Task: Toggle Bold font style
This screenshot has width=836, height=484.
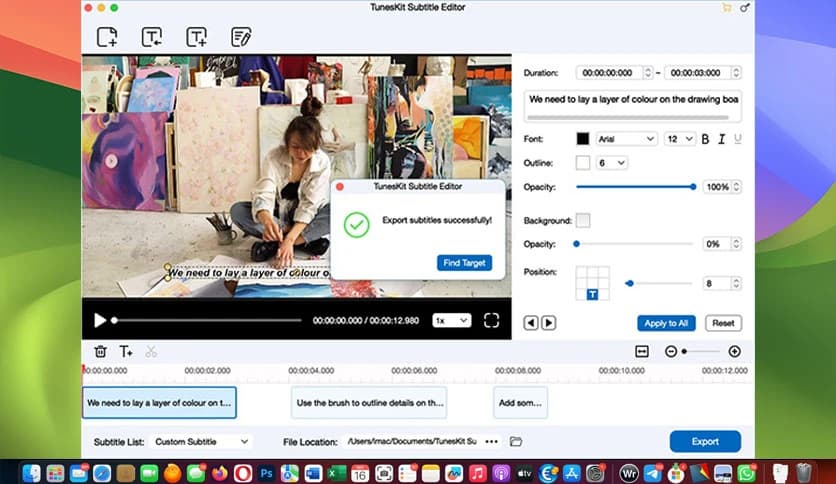Action: point(705,139)
